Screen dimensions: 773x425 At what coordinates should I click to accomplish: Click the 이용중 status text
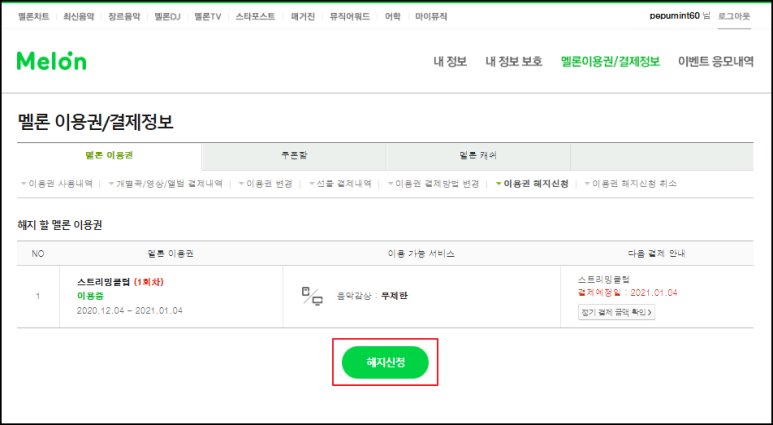tap(90, 296)
